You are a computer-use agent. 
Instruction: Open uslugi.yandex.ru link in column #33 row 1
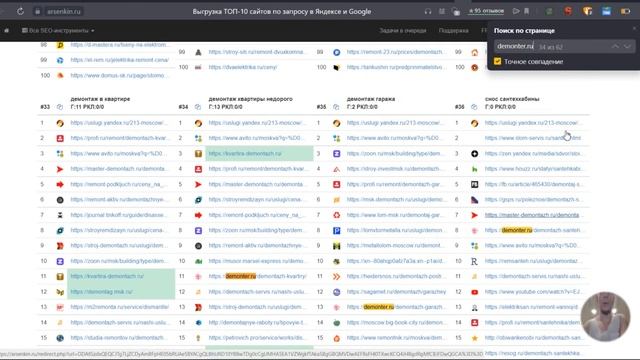pyautogui.click(x=118, y=123)
